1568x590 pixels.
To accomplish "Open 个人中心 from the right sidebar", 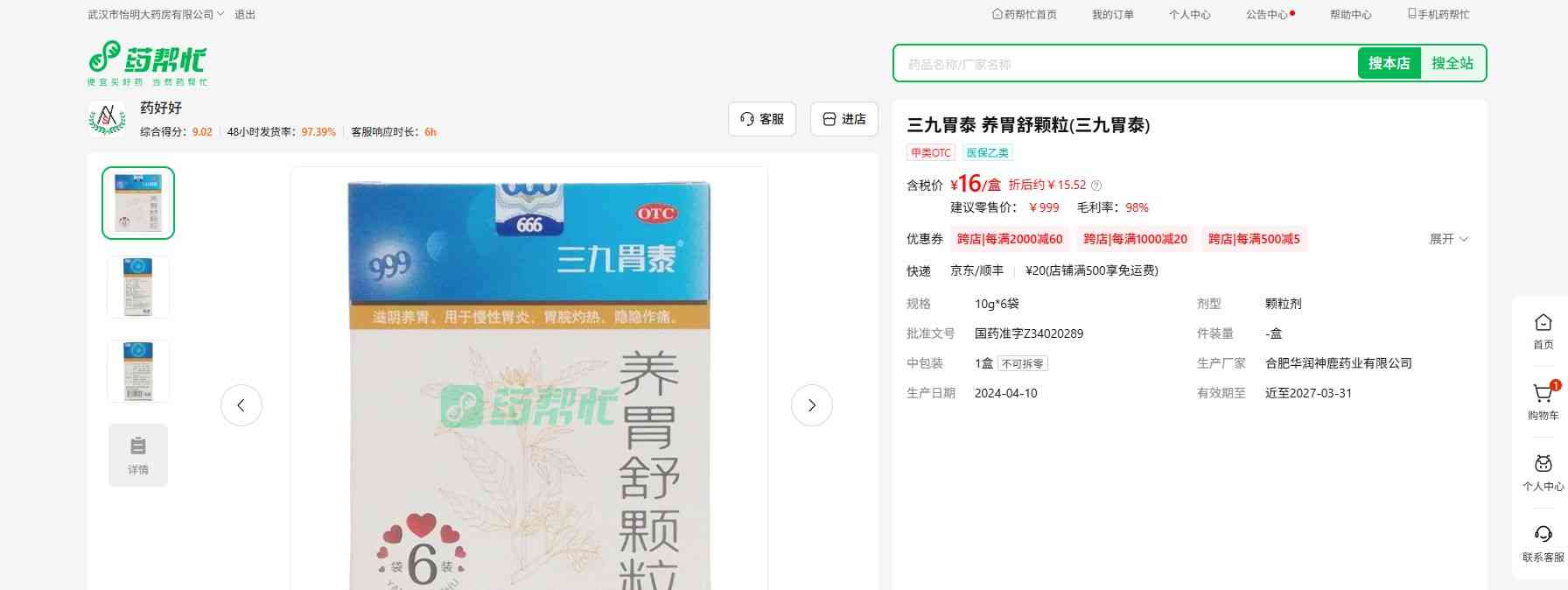I will [x=1543, y=466].
